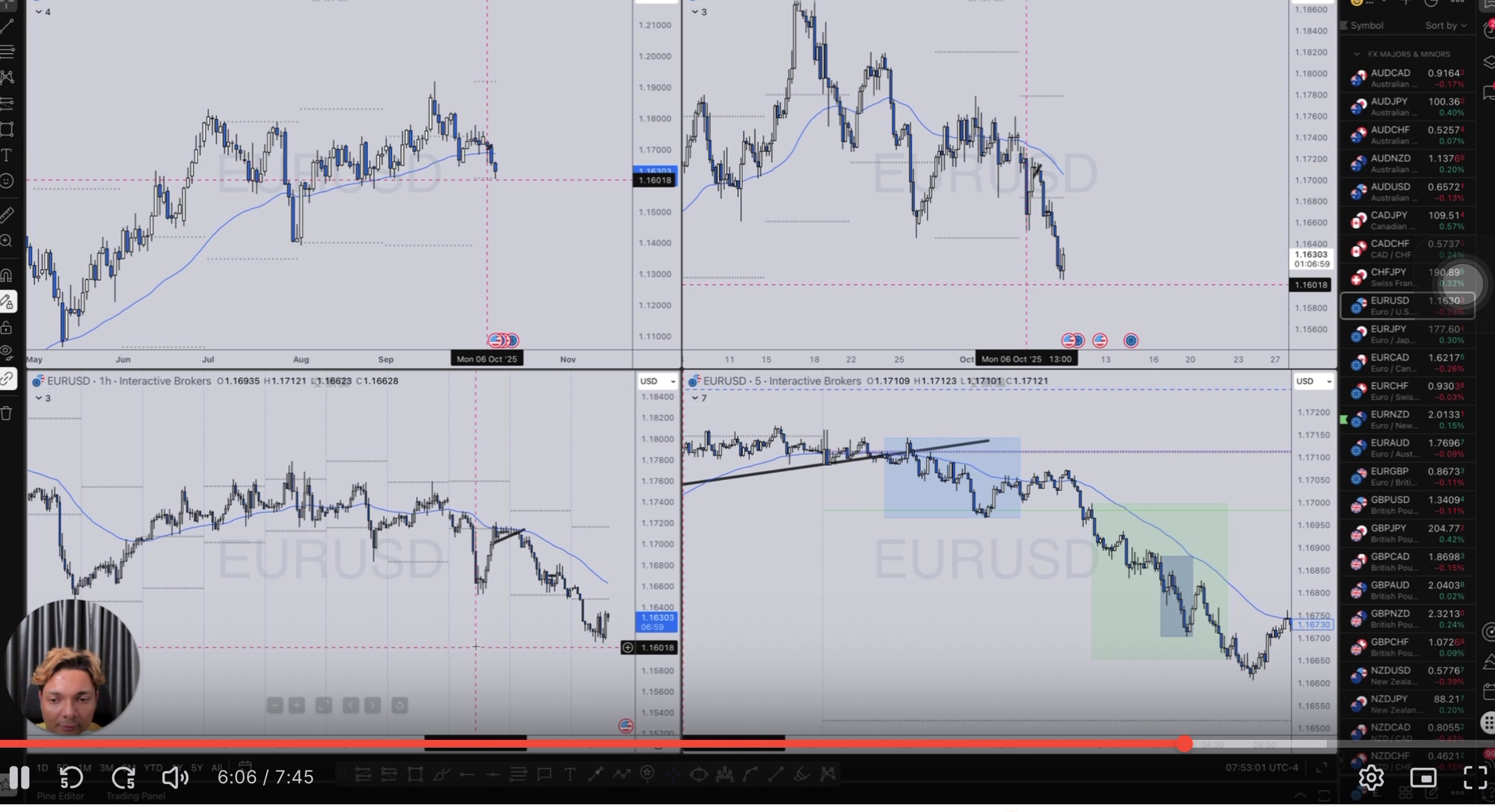Image resolution: width=1495 pixels, height=812 pixels.
Task: Open video player settings gear
Action: (1371, 777)
